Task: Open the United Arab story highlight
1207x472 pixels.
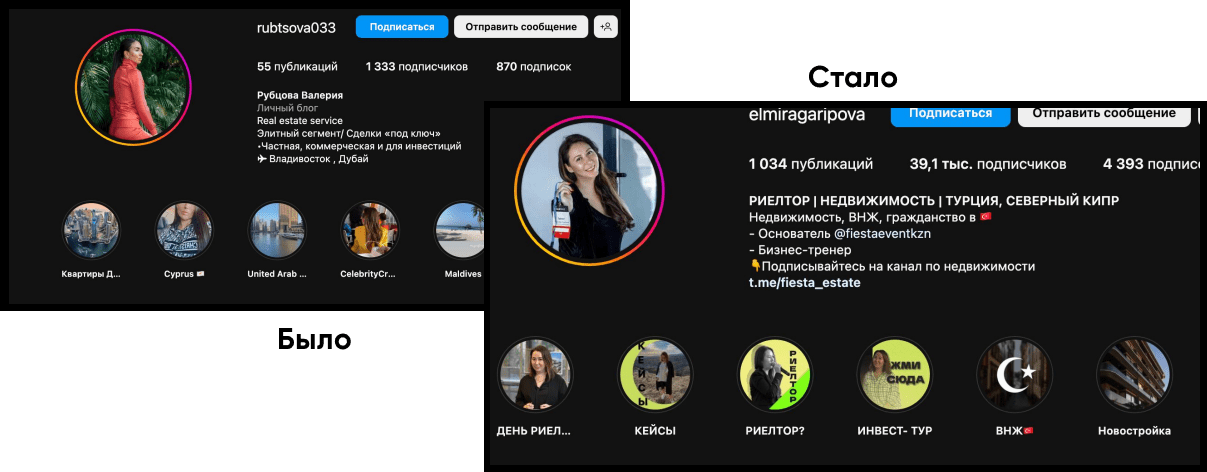Action: click(277, 231)
